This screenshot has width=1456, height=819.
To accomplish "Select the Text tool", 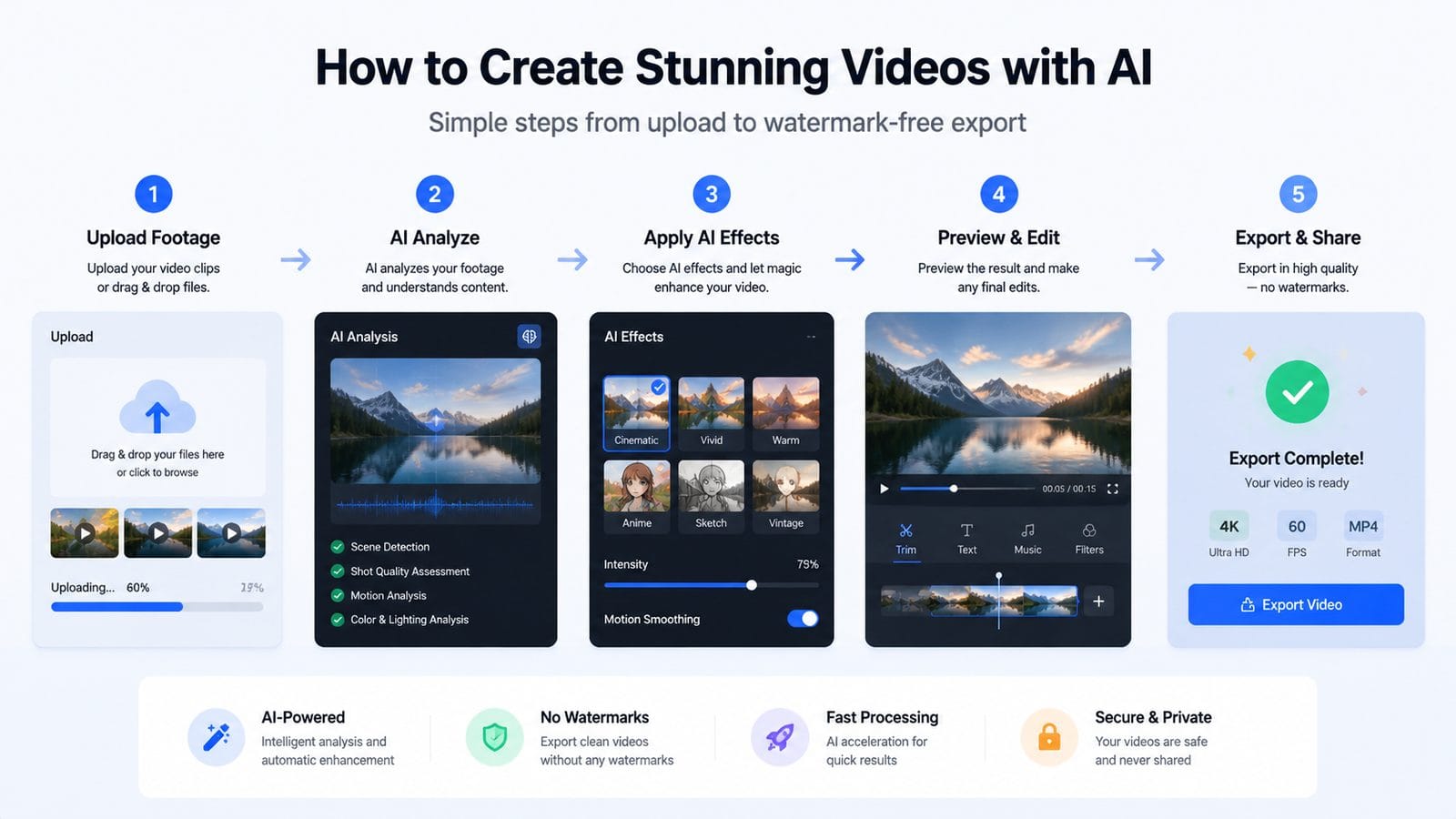I will point(966,539).
